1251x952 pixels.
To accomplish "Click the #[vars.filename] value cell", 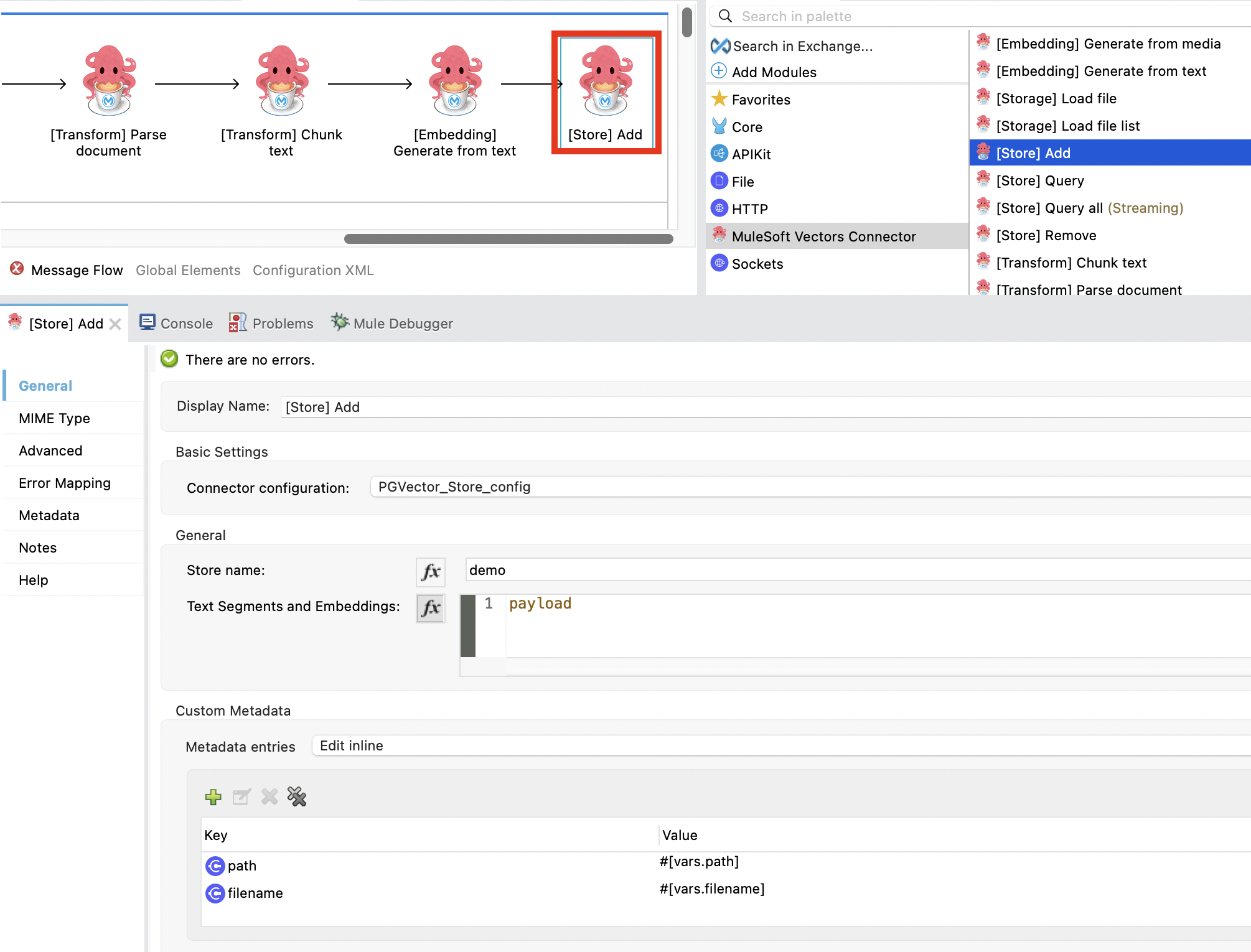I will (x=712, y=889).
